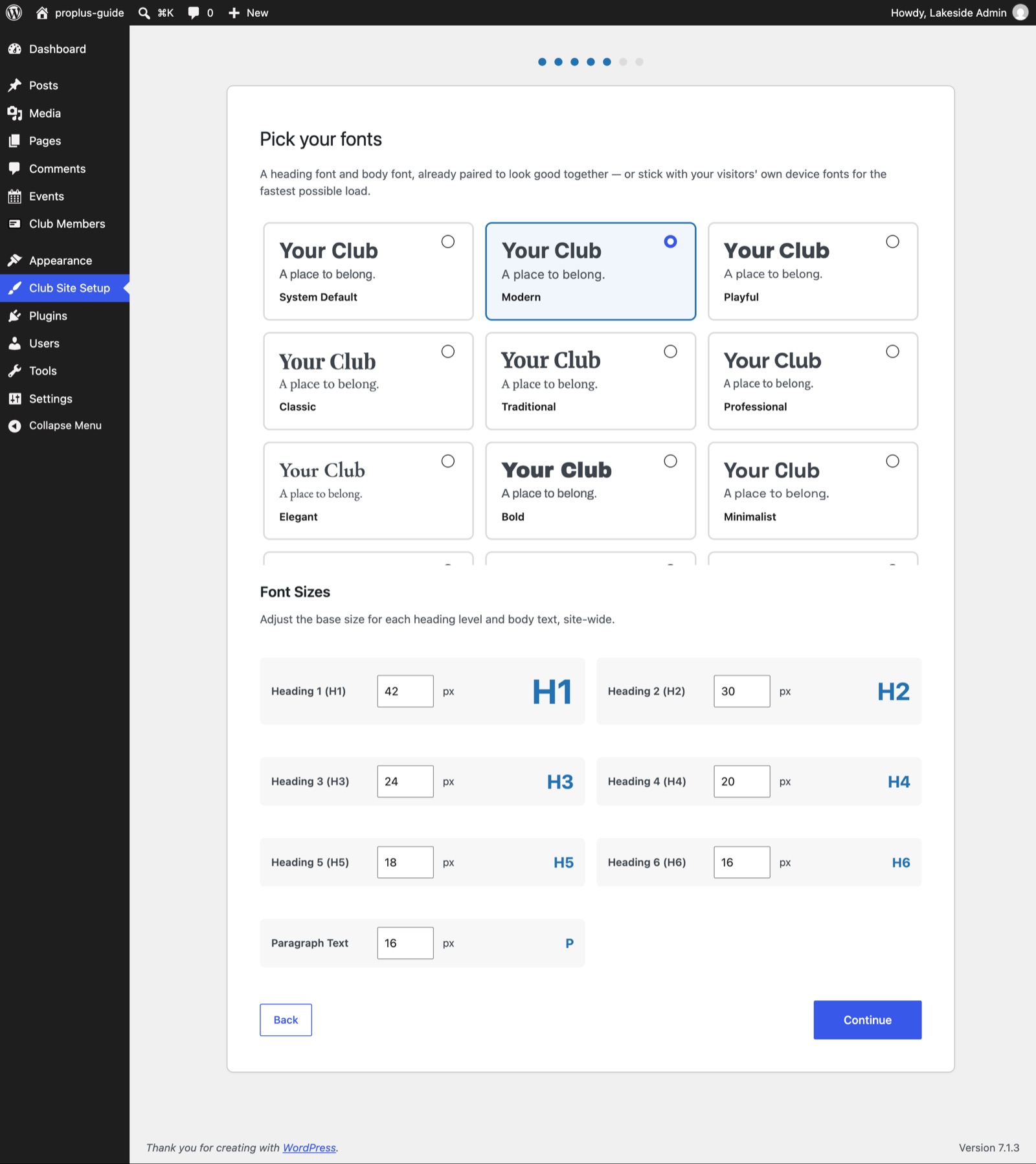1036x1164 pixels.
Task: Select the Traditional font pairing radio
Action: [670, 352]
